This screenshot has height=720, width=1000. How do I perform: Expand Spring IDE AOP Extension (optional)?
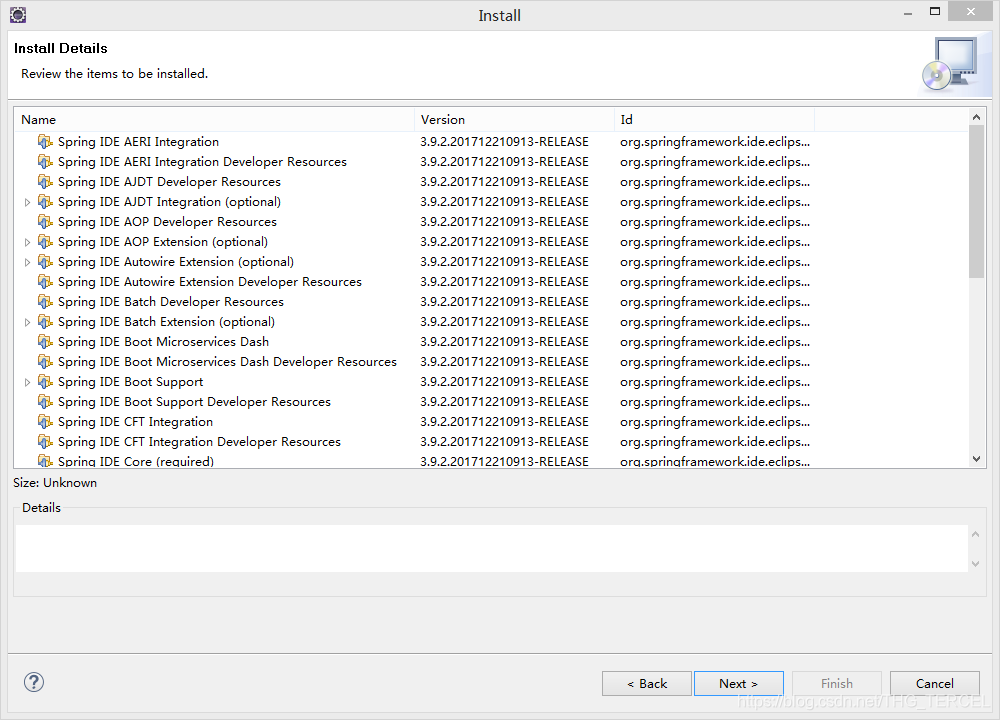click(27, 242)
